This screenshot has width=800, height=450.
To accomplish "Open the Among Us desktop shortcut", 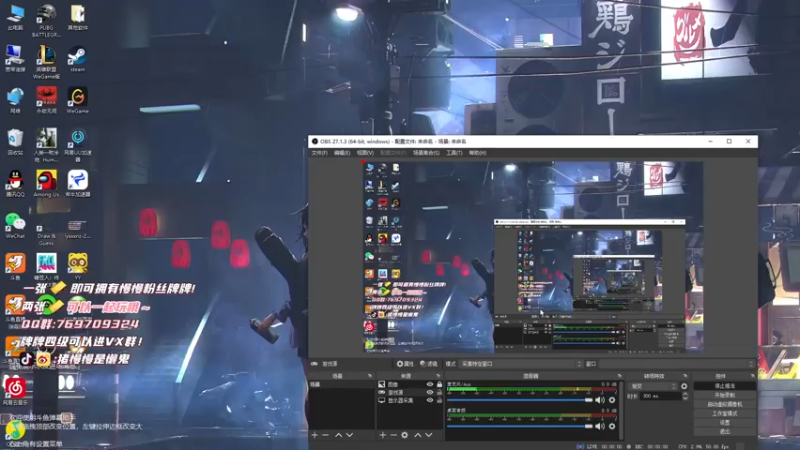I will coord(46,184).
